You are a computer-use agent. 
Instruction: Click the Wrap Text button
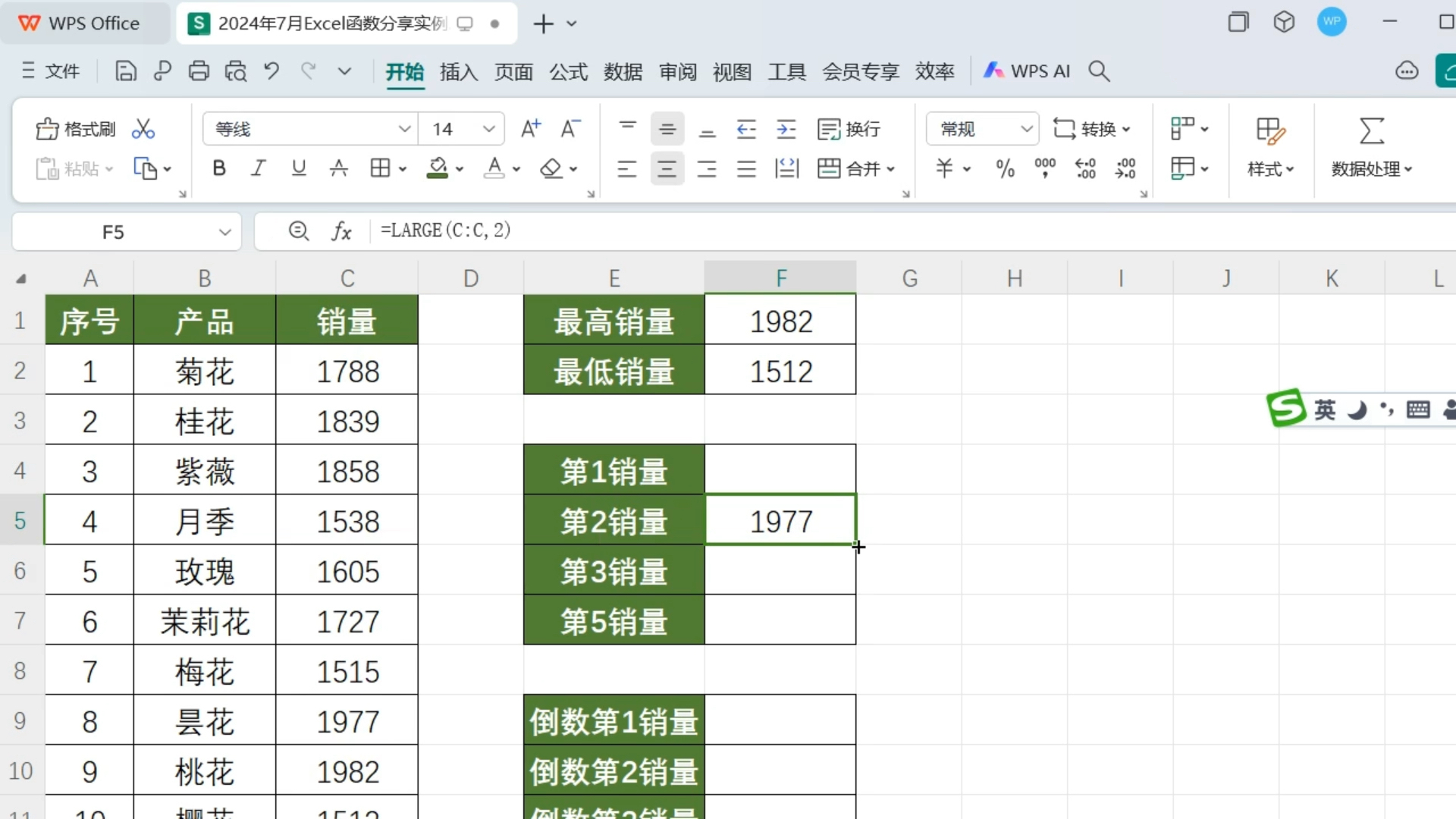tap(849, 129)
